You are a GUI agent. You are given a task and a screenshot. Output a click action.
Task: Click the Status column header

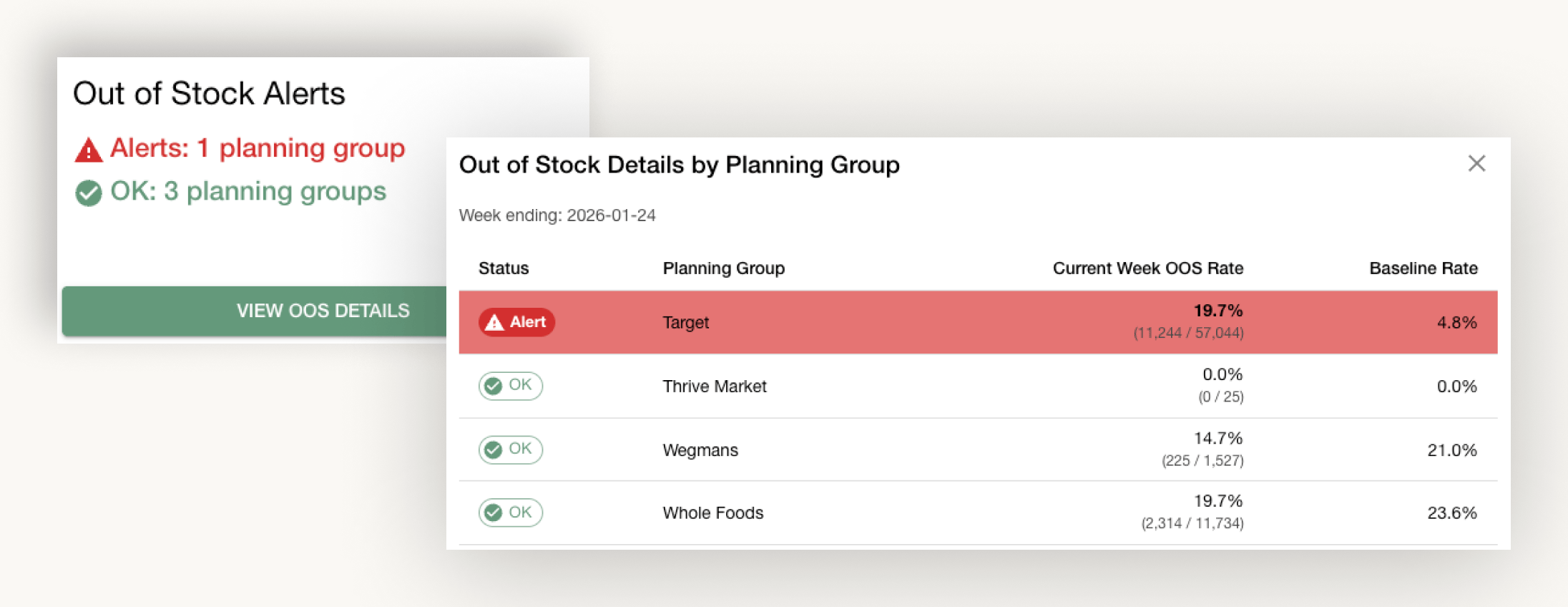504,268
